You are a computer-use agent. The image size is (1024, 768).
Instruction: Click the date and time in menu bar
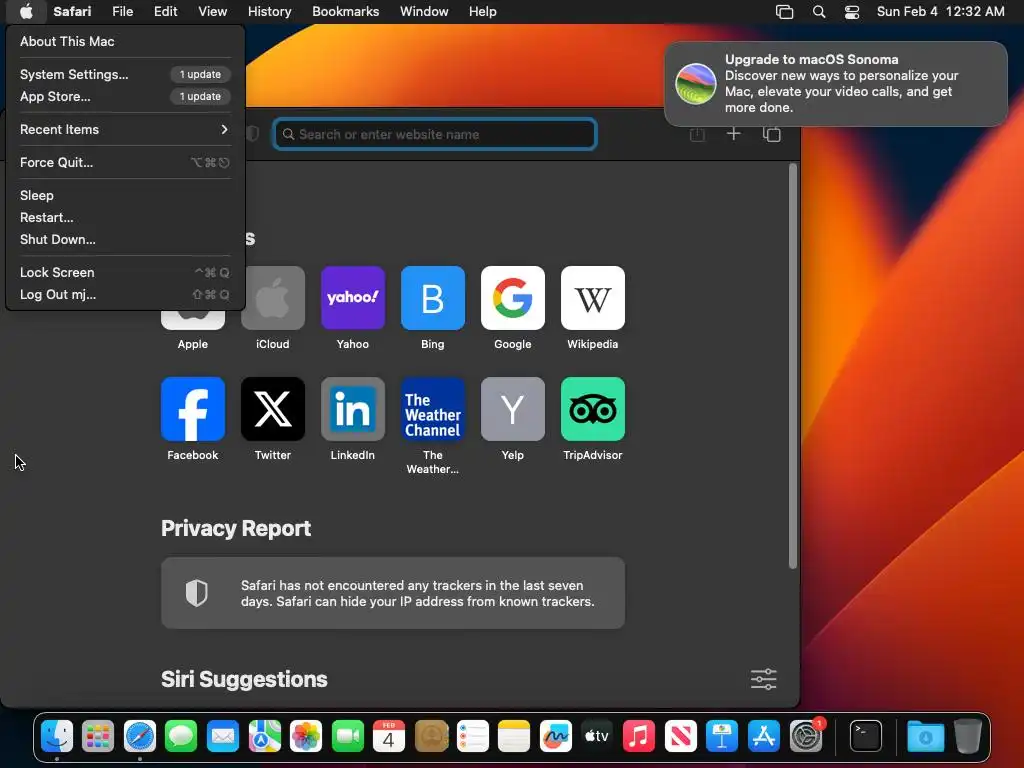pyautogui.click(x=940, y=11)
